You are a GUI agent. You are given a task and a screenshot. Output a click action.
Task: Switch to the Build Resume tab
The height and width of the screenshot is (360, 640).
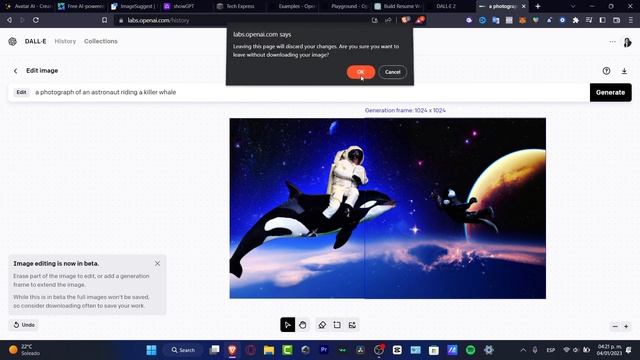(x=396, y=6)
